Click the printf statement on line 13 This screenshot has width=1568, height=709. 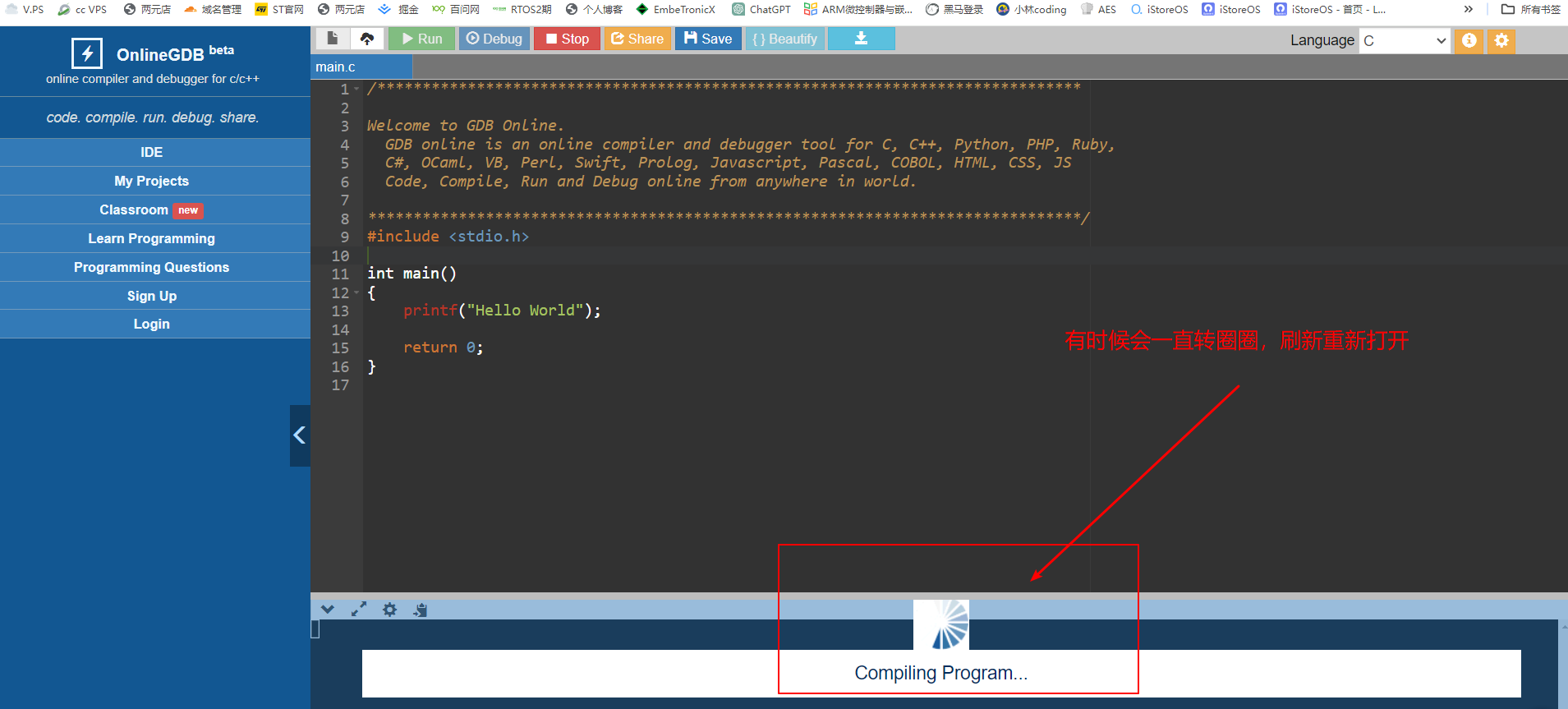coord(502,311)
